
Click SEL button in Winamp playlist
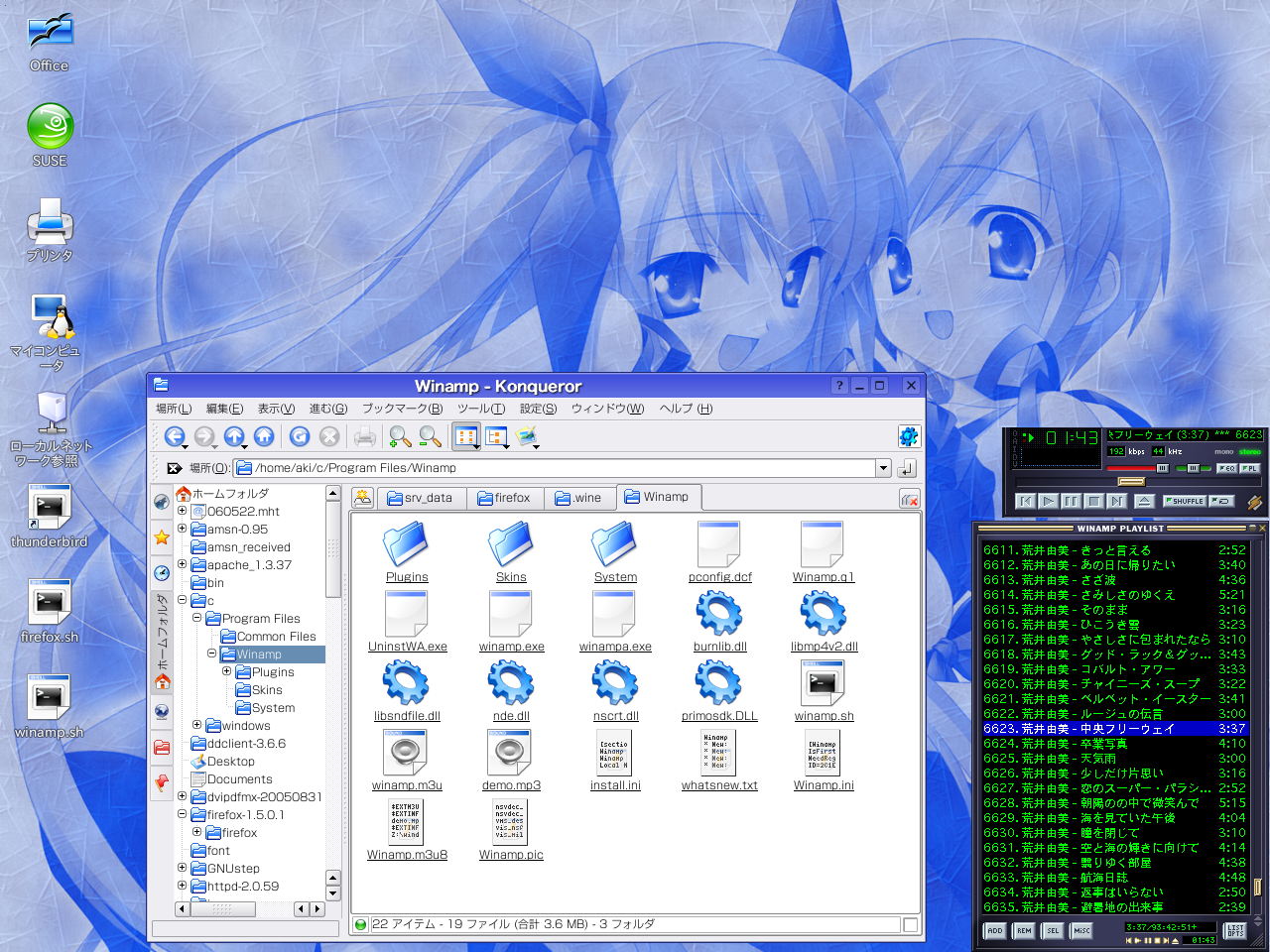click(1053, 930)
